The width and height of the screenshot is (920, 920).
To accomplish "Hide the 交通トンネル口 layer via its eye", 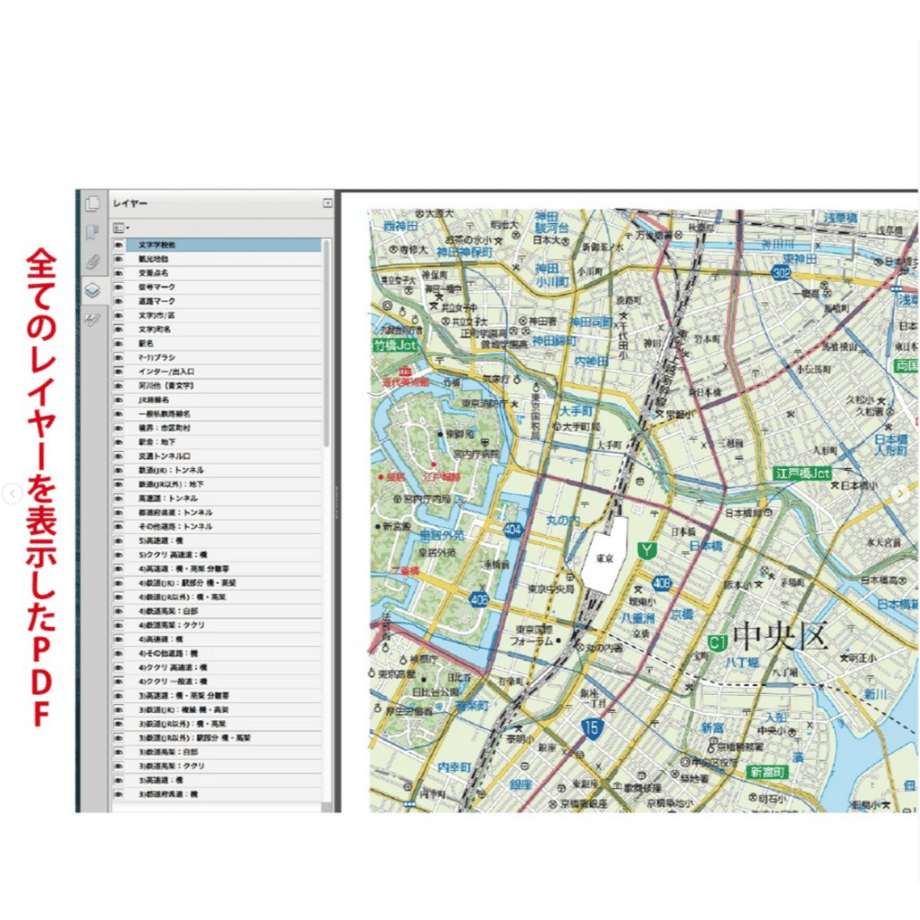I will [x=119, y=456].
